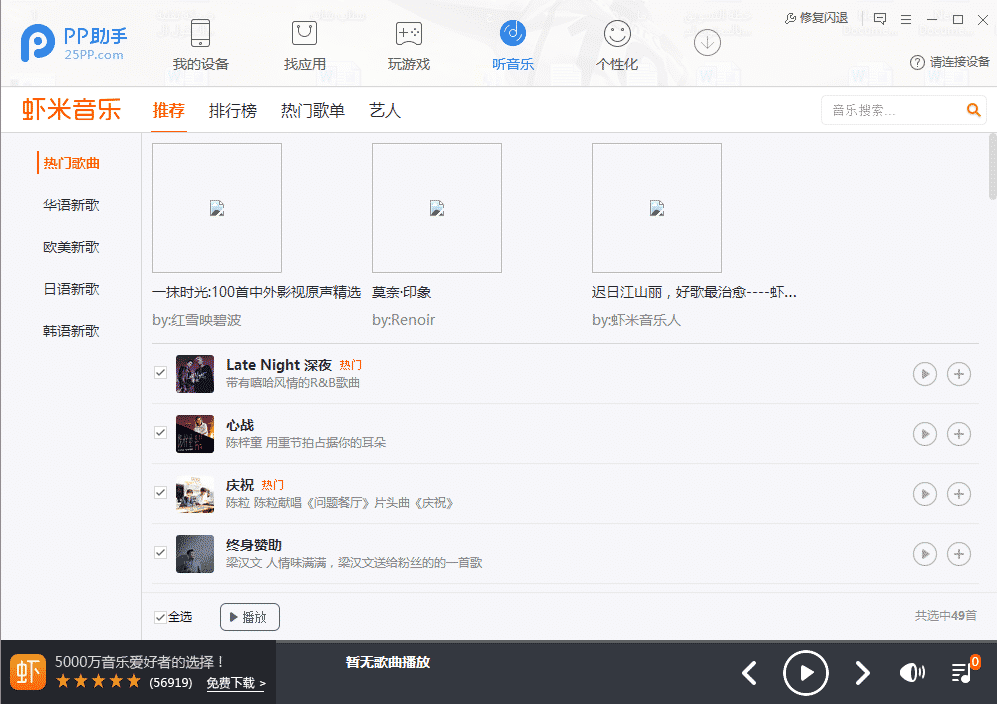Switch to the 排行榜 tab

233,111
